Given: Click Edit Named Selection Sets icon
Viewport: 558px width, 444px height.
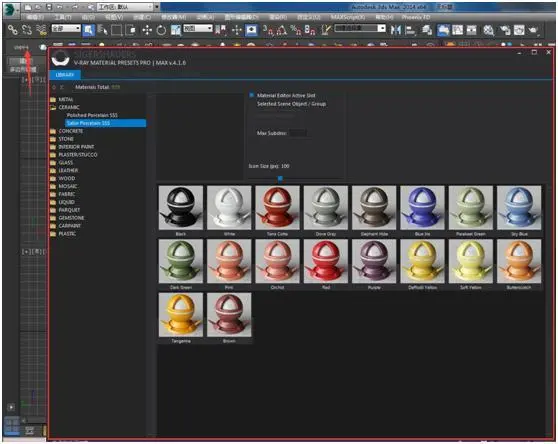Looking at the screenshot, I should pyautogui.click(x=325, y=30).
